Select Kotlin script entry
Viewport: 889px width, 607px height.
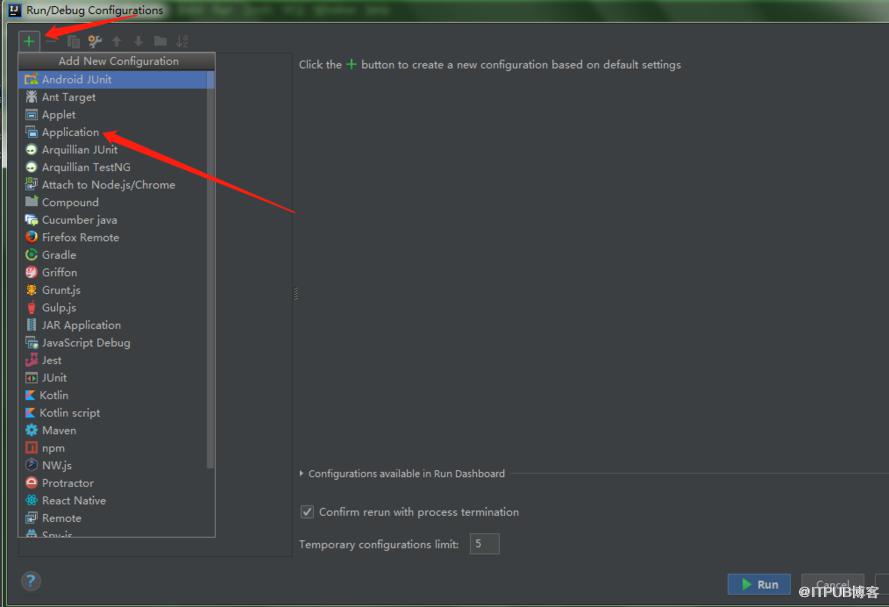point(116,413)
